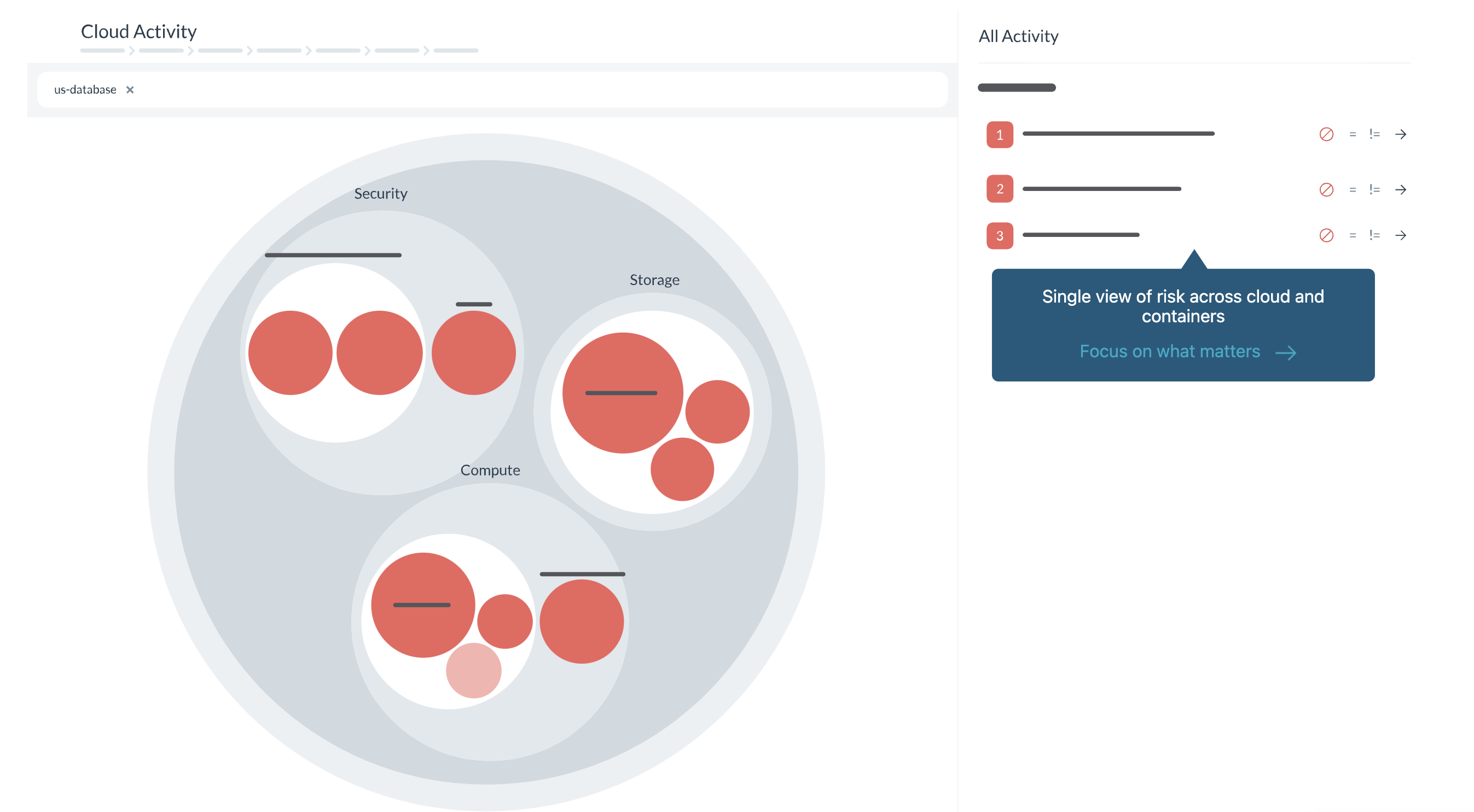Select the Compute group label
Image resolution: width=1474 pixels, height=812 pixels.
490,470
